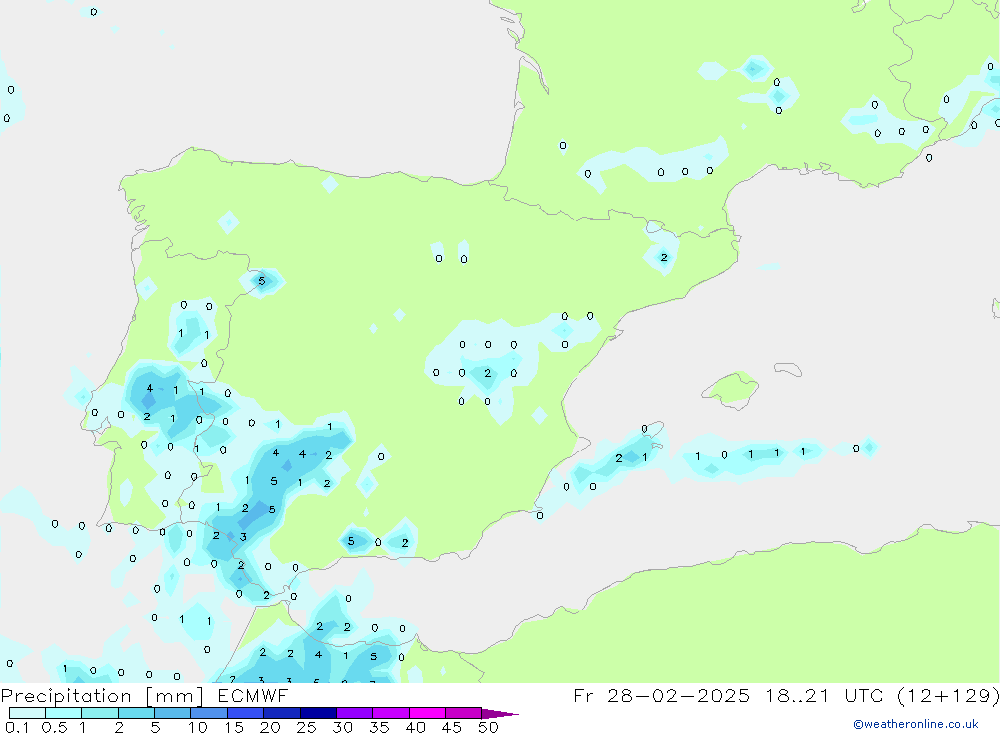
Task: Click the above-50 arrow end of legend
Action: pos(500,714)
